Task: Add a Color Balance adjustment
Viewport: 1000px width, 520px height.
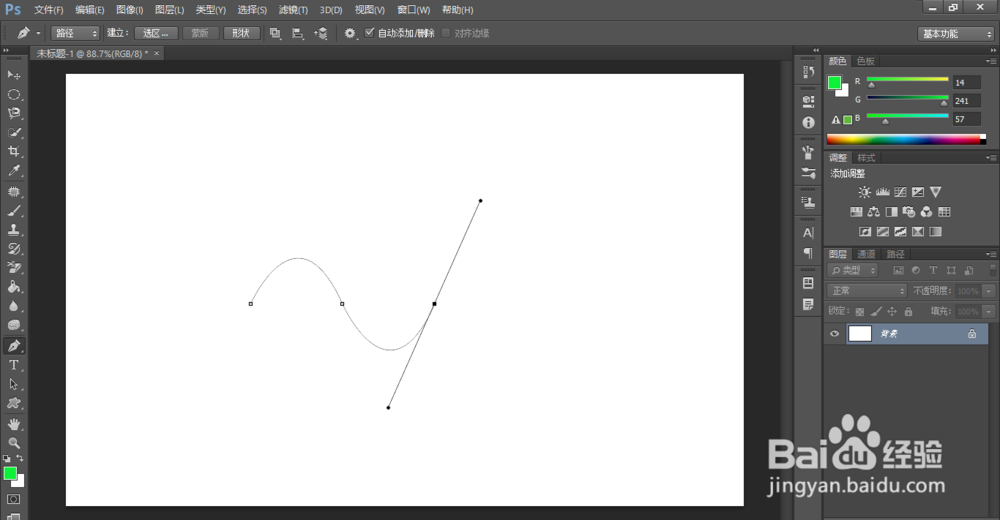Action: tap(874, 212)
